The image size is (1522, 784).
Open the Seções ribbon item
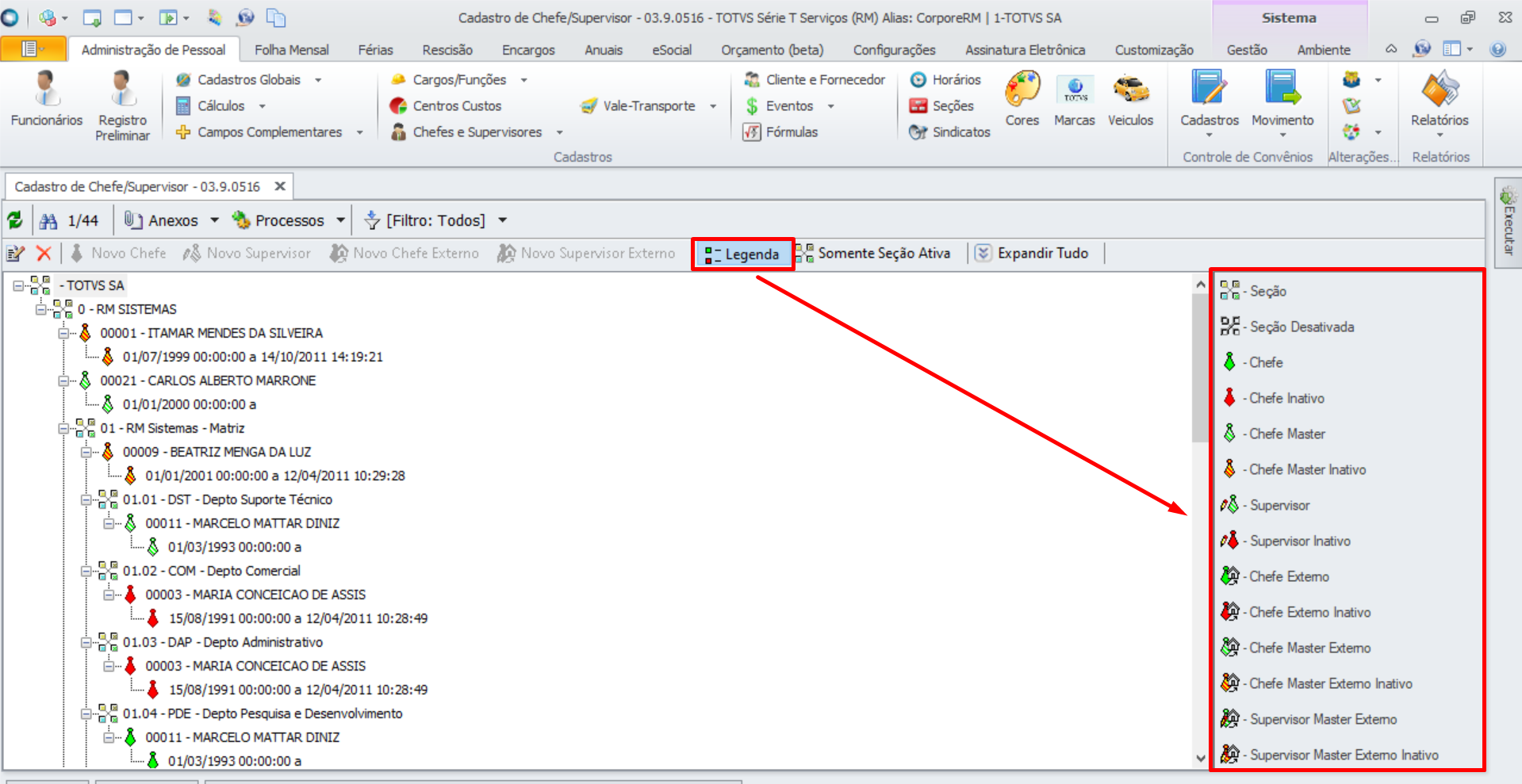941,105
